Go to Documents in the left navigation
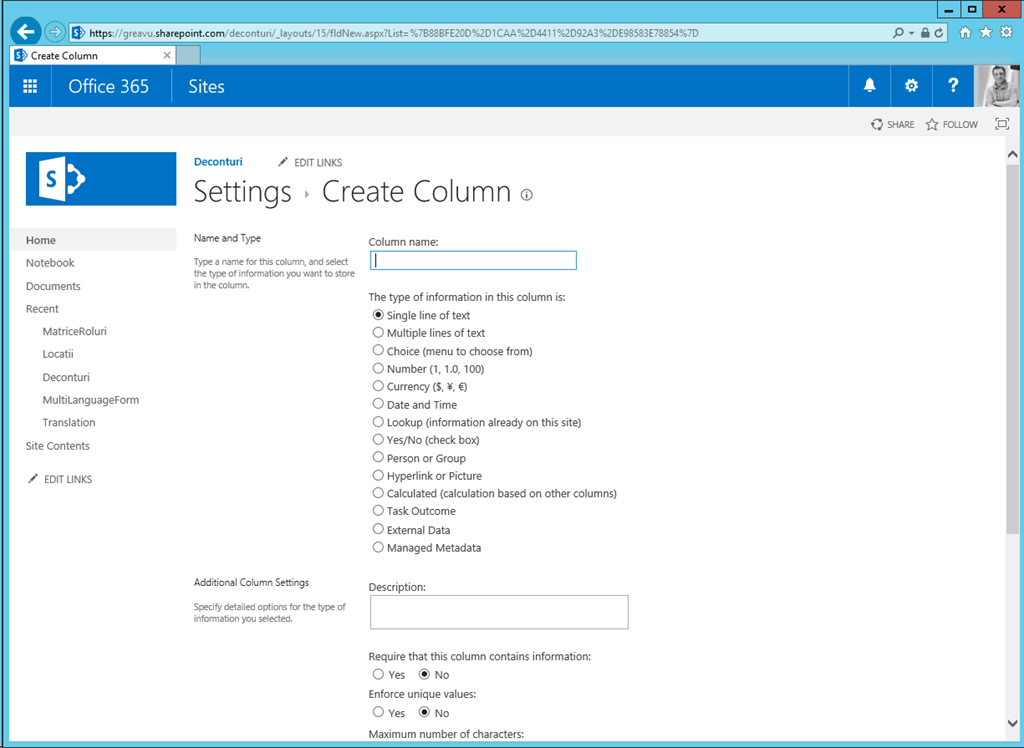 pyautogui.click(x=53, y=286)
